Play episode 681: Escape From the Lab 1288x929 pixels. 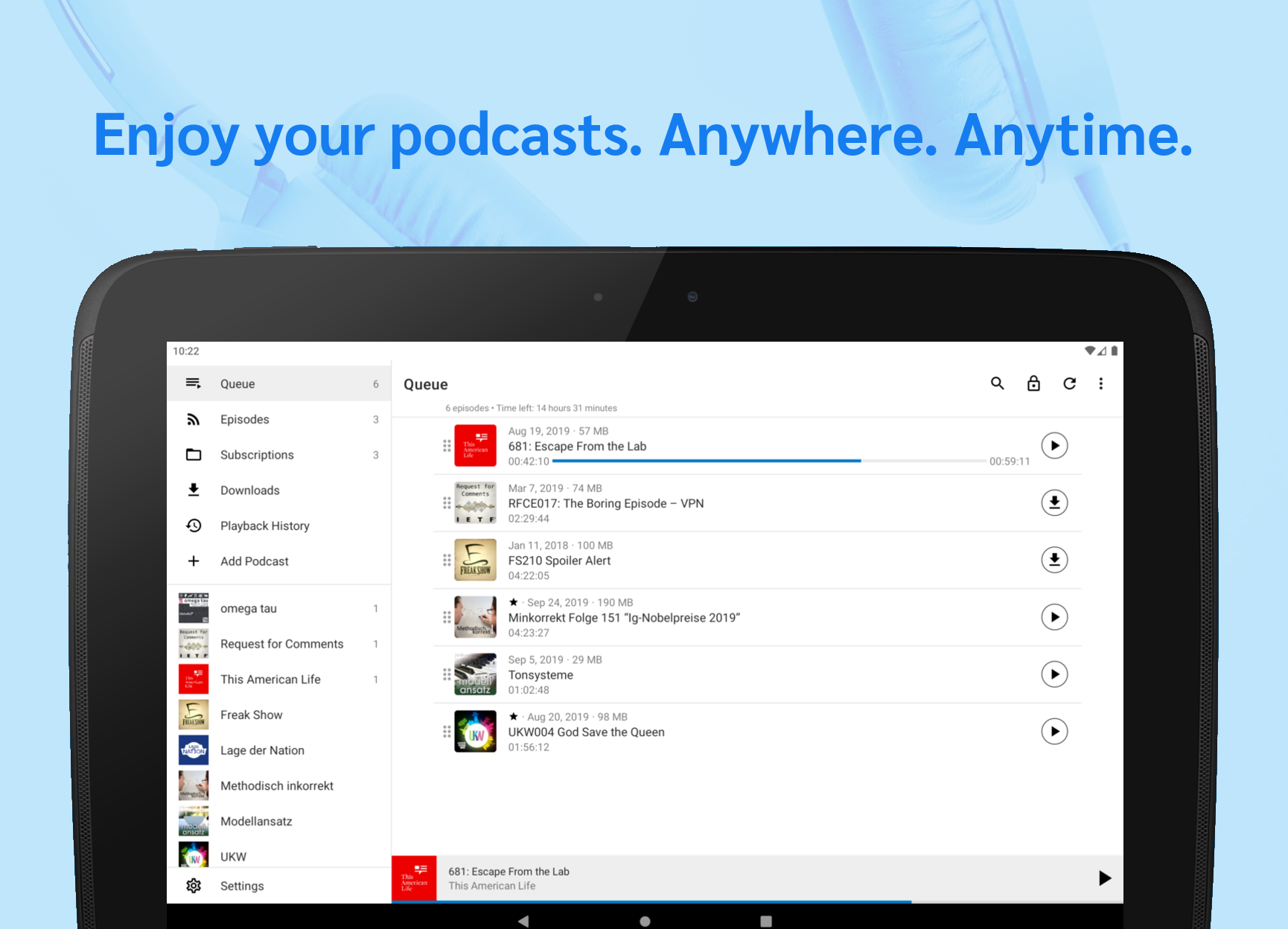pyautogui.click(x=1054, y=446)
